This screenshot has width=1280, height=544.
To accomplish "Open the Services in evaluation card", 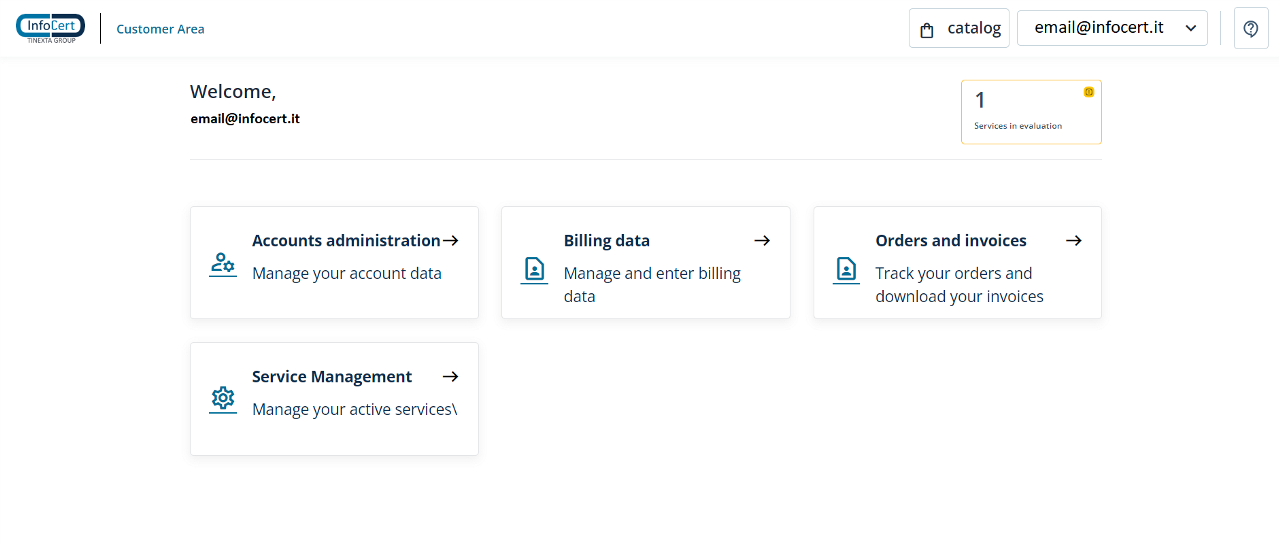I will [x=1031, y=112].
